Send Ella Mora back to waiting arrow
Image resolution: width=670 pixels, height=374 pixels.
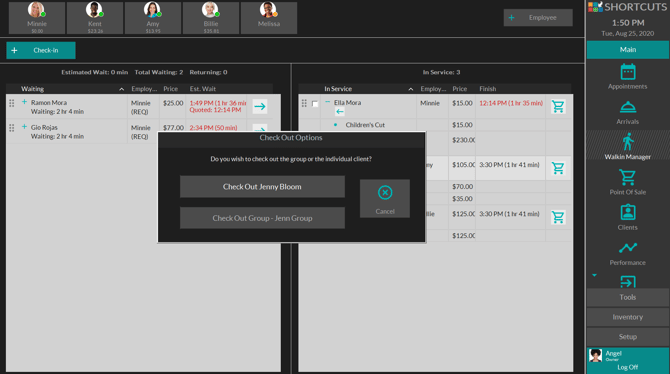point(340,112)
